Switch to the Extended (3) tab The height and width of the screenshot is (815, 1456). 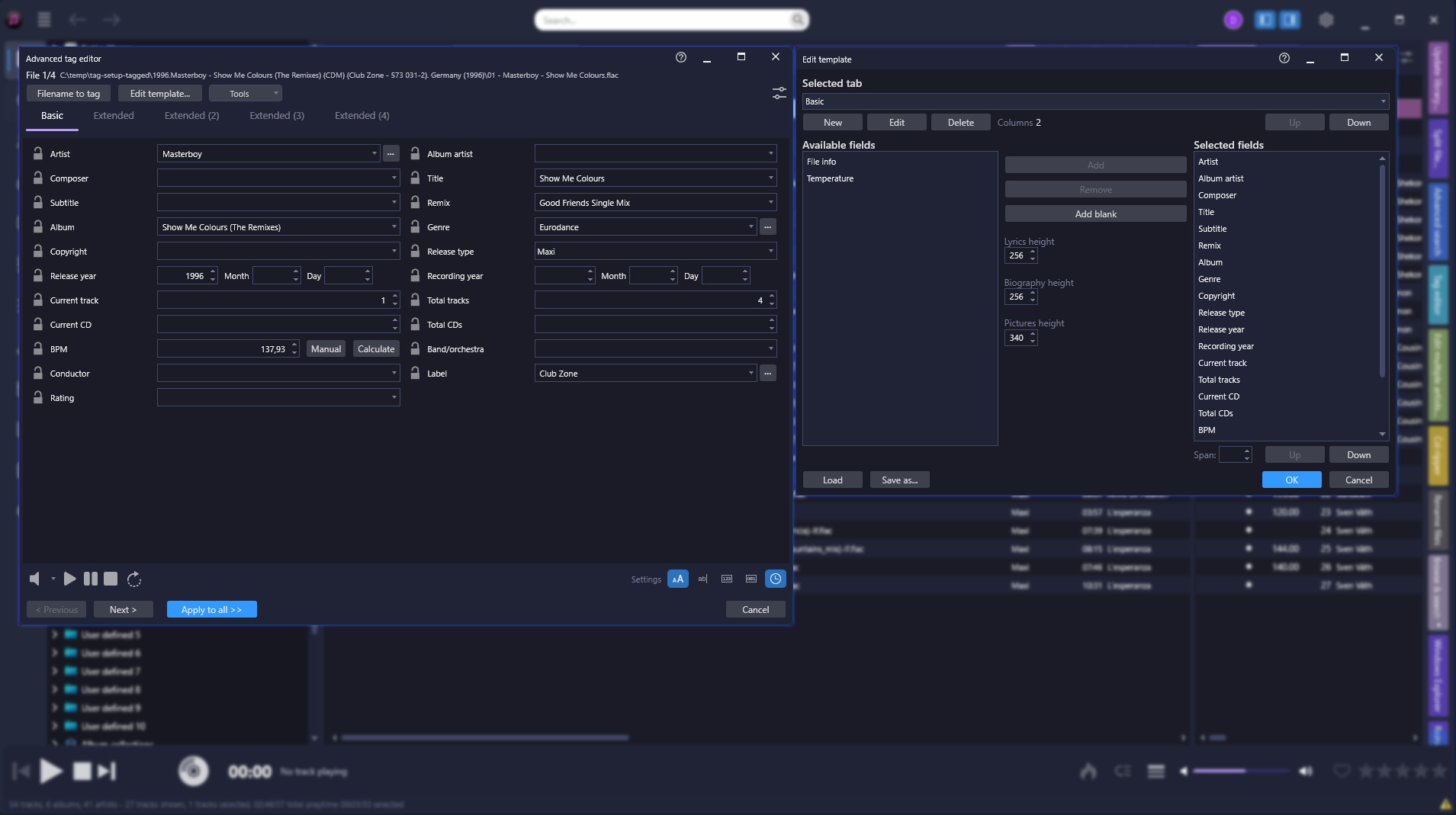[x=277, y=115]
